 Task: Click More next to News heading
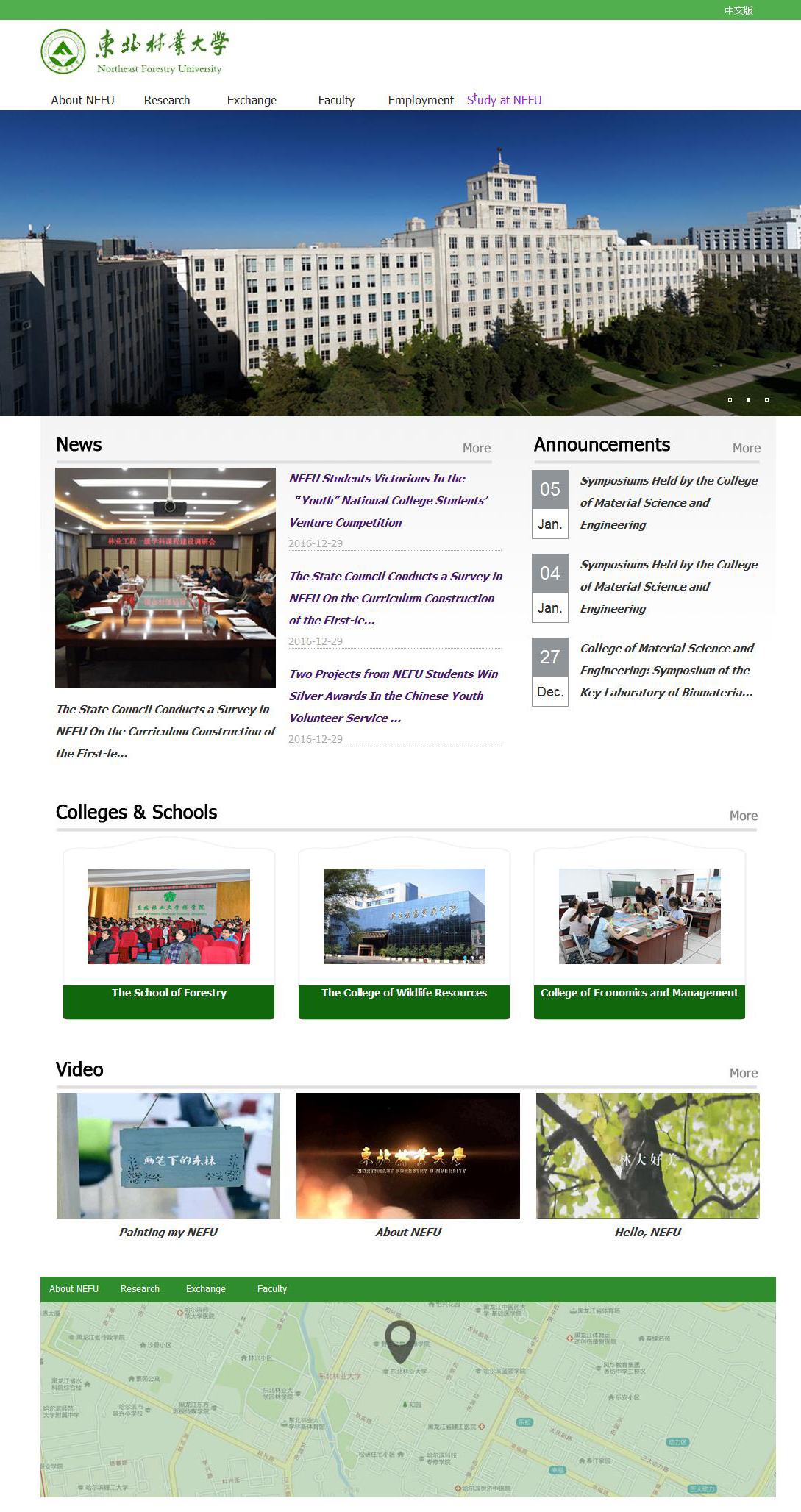(476, 448)
